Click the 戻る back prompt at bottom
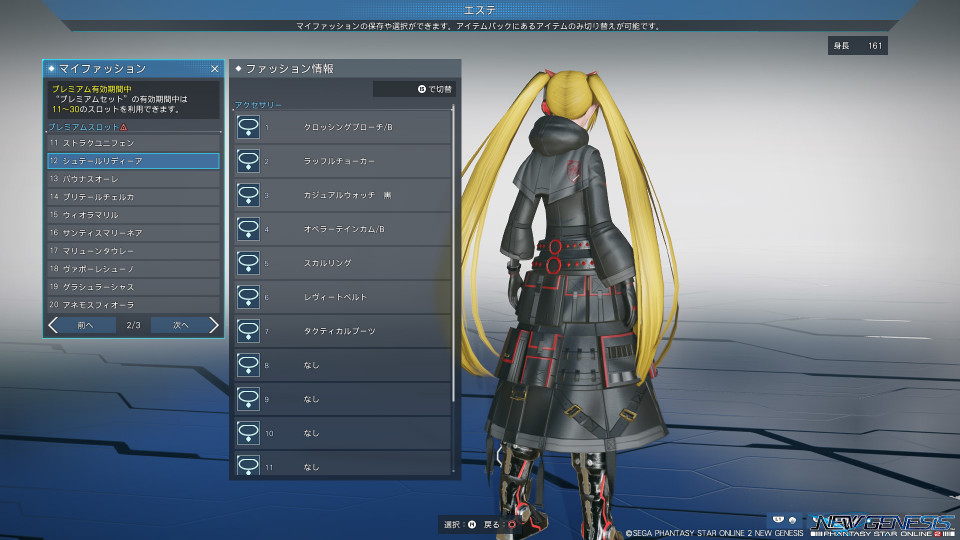The width and height of the screenshot is (960, 540). tap(500, 525)
